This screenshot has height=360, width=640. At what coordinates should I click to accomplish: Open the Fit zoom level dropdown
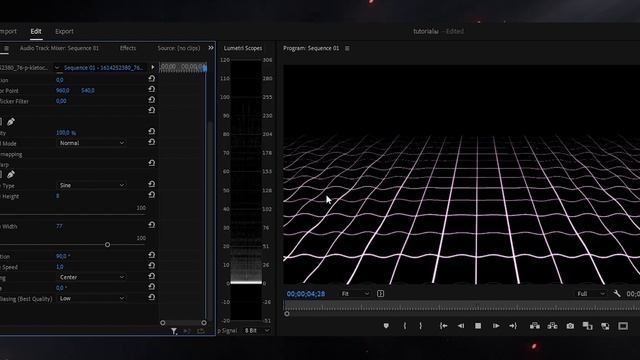pos(355,293)
